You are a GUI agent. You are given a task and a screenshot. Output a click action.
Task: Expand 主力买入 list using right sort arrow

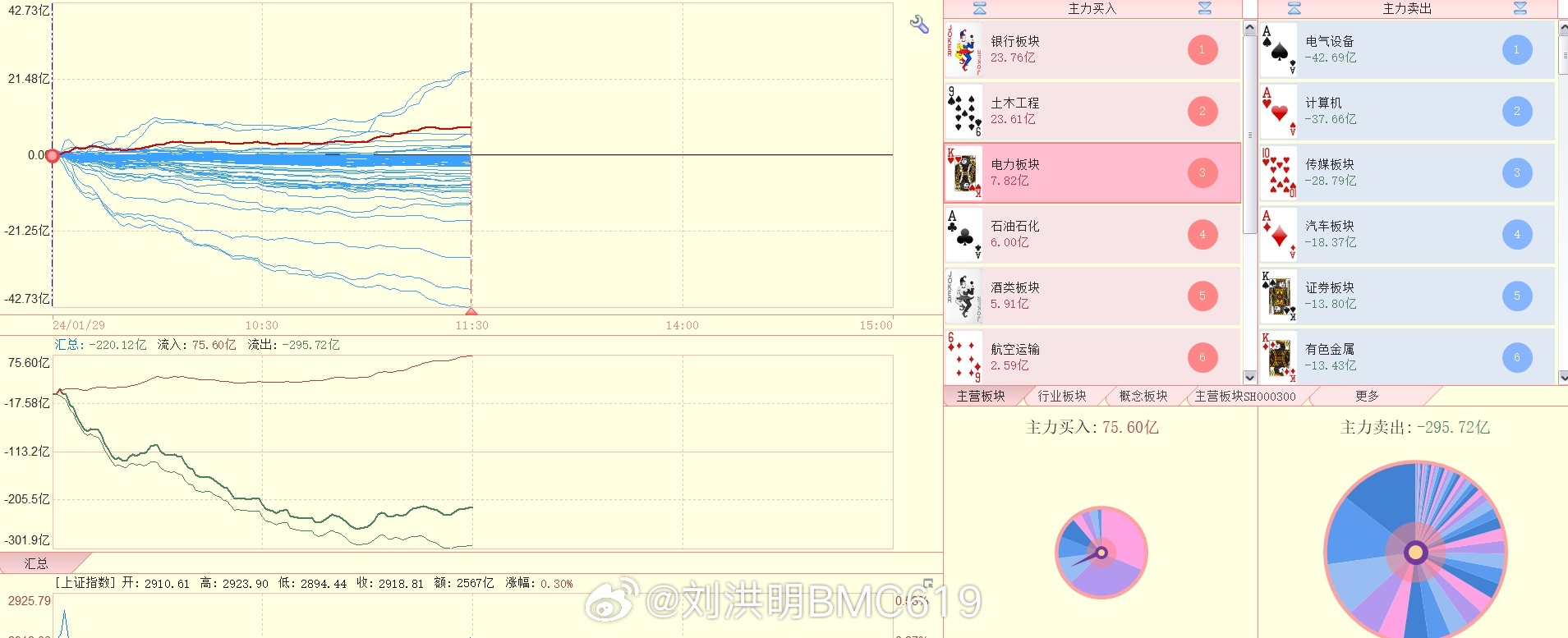[1205, 8]
